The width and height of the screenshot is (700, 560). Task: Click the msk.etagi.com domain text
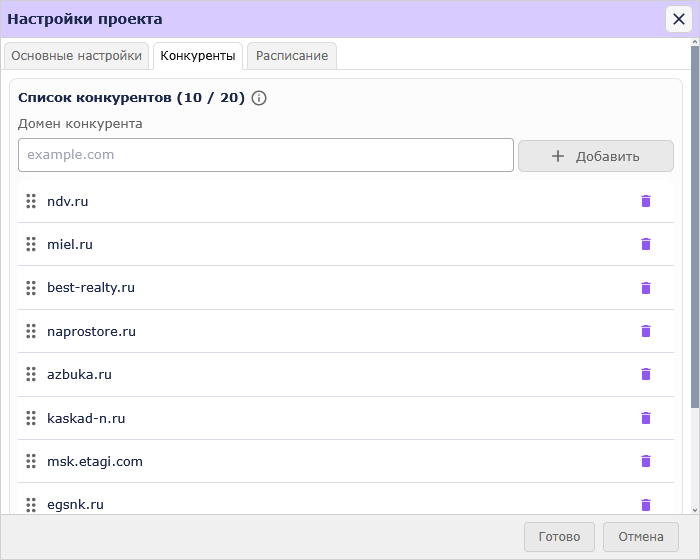pos(95,461)
